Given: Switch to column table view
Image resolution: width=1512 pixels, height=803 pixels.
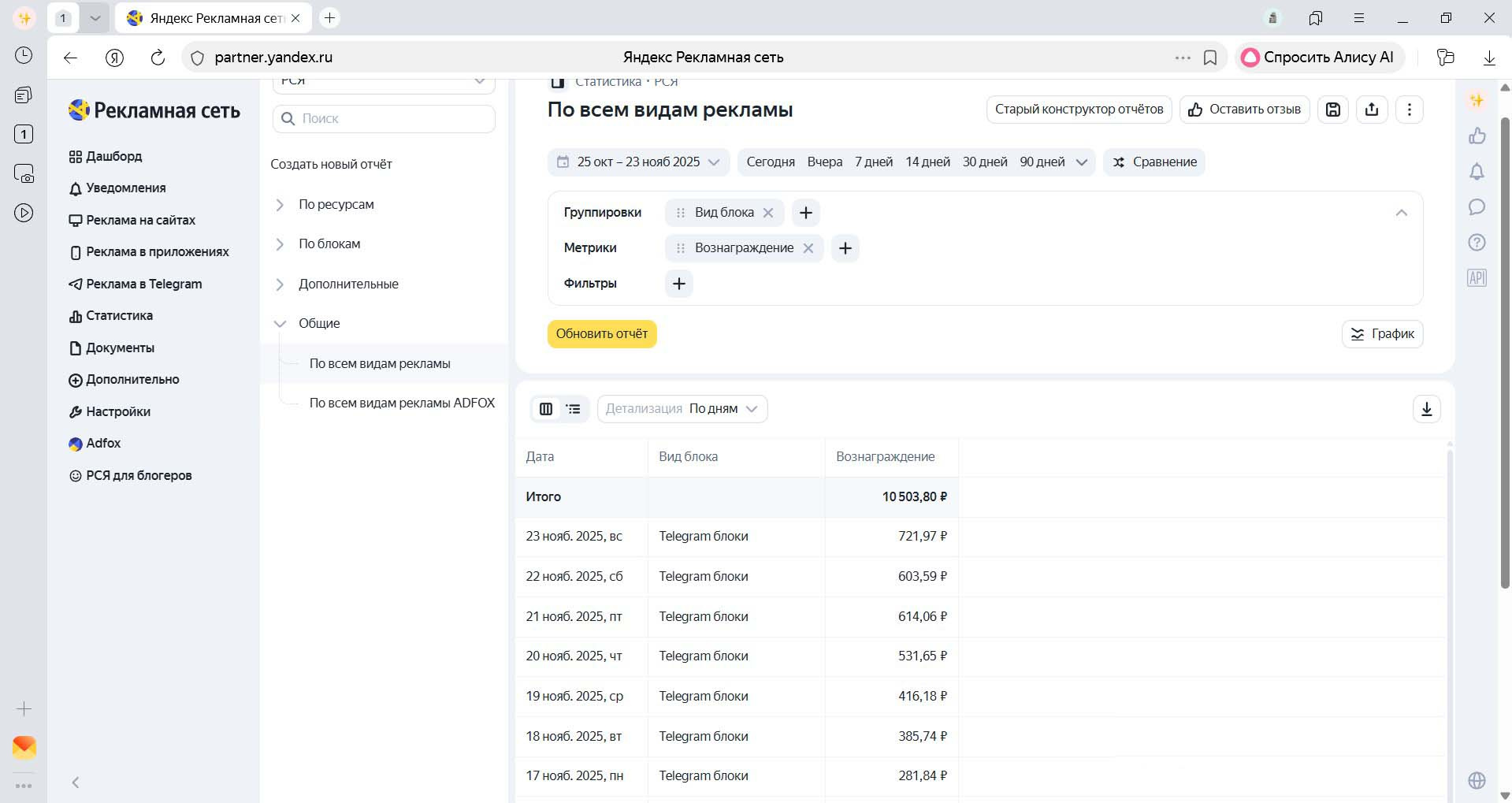Looking at the screenshot, I should [x=546, y=409].
